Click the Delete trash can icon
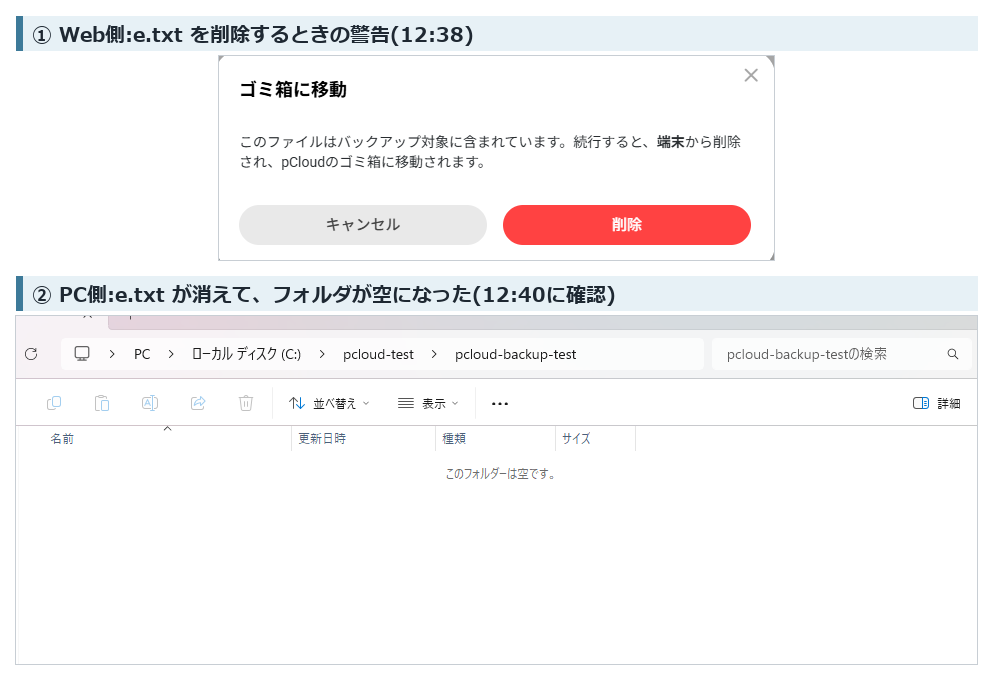The width and height of the screenshot is (993, 680). (x=246, y=403)
